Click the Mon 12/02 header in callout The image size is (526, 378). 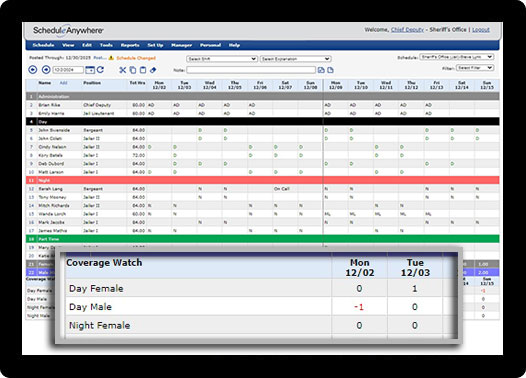pyautogui.click(x=360, y=267)
